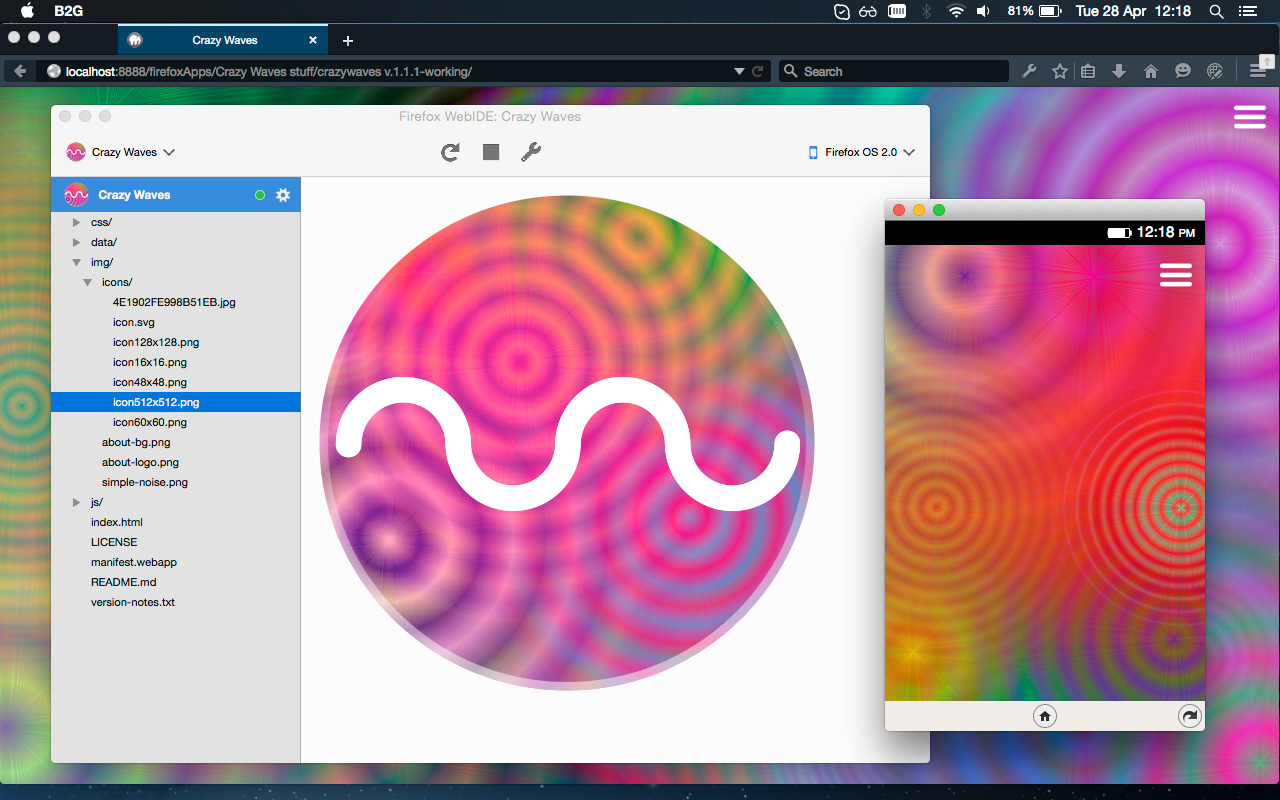The image size is (1280, 800).
Task: Tap the simulator home button
Action: [x=1045, y=716]
